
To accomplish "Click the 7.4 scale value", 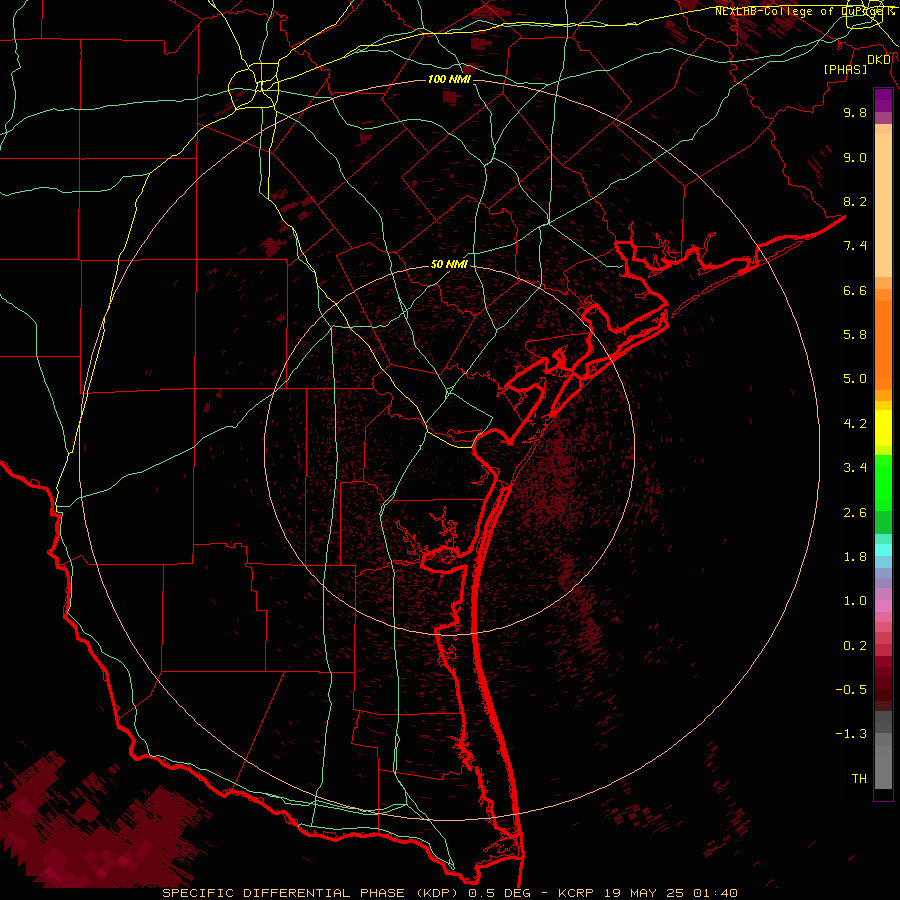I will click(x=855, y=246).
